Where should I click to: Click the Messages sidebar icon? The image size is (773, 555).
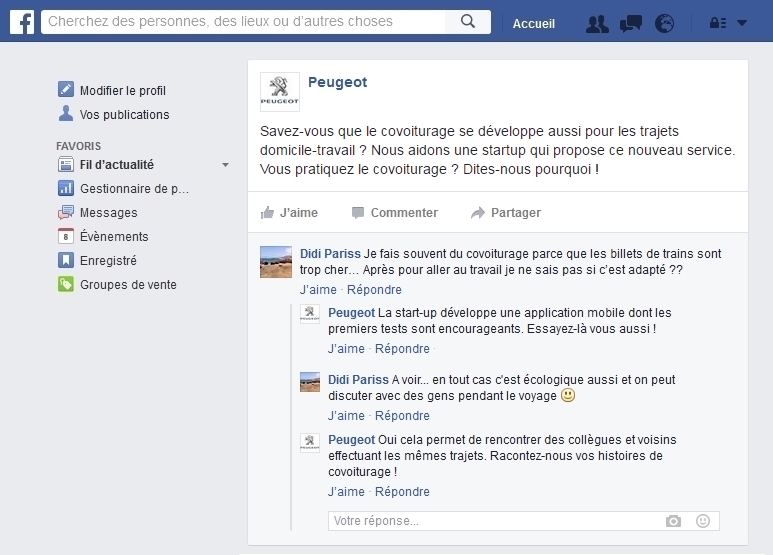pyautogui.click(x=66, y=212)
